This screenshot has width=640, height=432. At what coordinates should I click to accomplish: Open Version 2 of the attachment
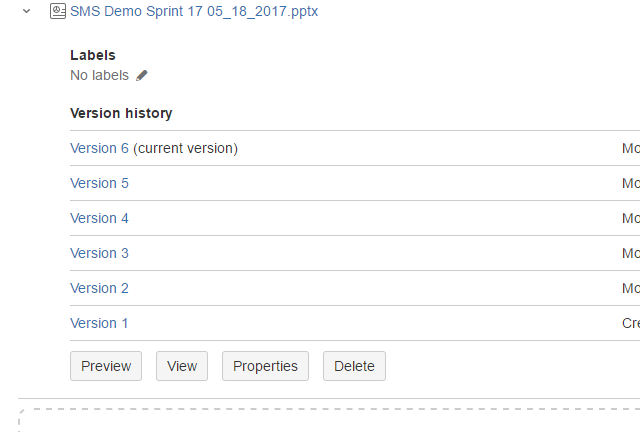click(99, 288)
